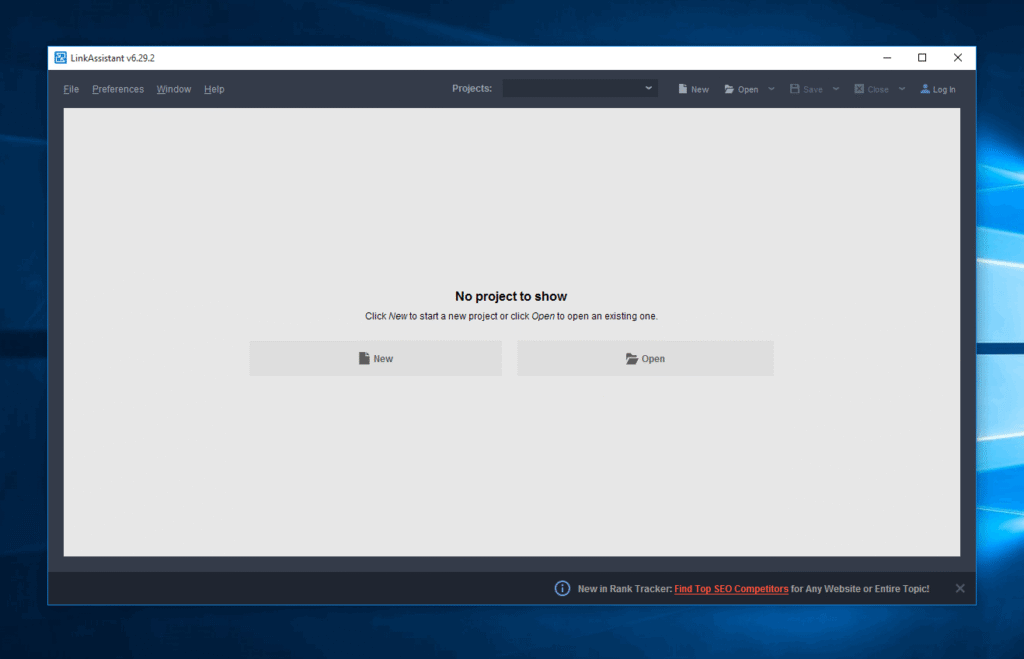The image size is (1024, 659).
Task: Dismiss the Rank Tracker notification
Action: (x=959, y=588)
